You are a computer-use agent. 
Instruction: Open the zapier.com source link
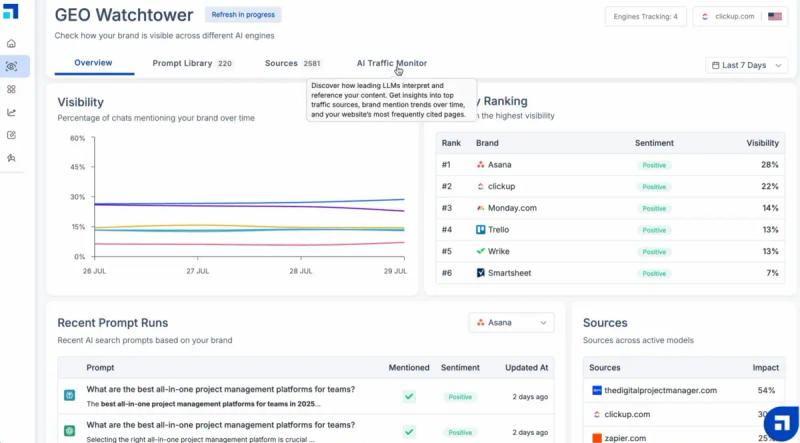625,438
